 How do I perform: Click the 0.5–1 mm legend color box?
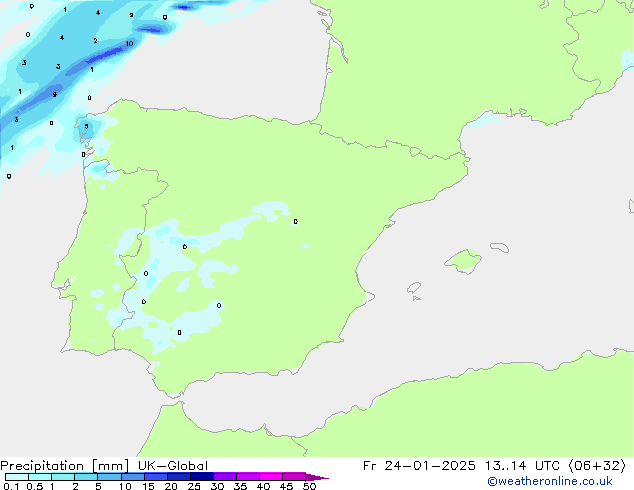[x=40, y=477]
